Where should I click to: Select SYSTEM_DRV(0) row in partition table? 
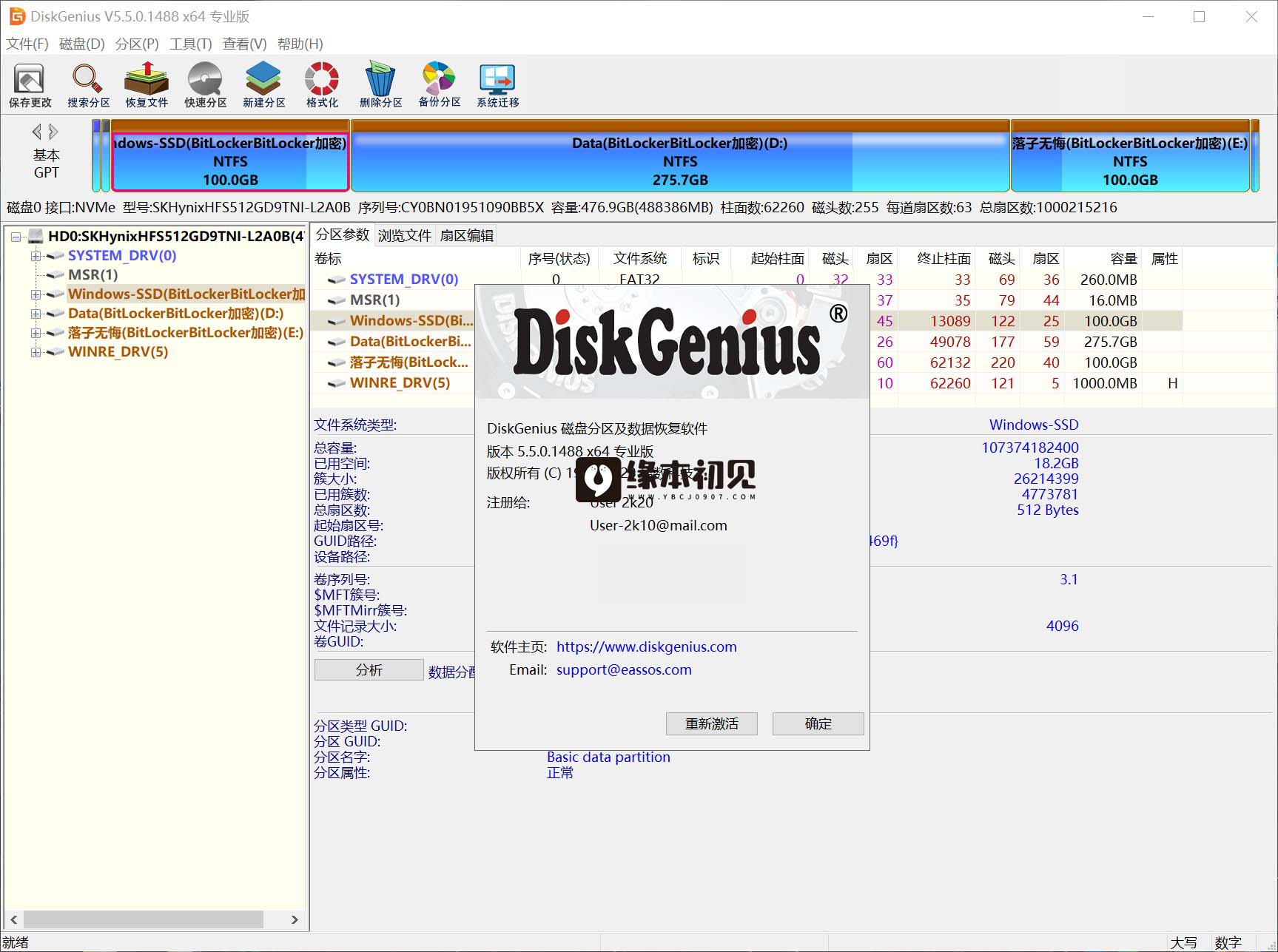[747, 280]
